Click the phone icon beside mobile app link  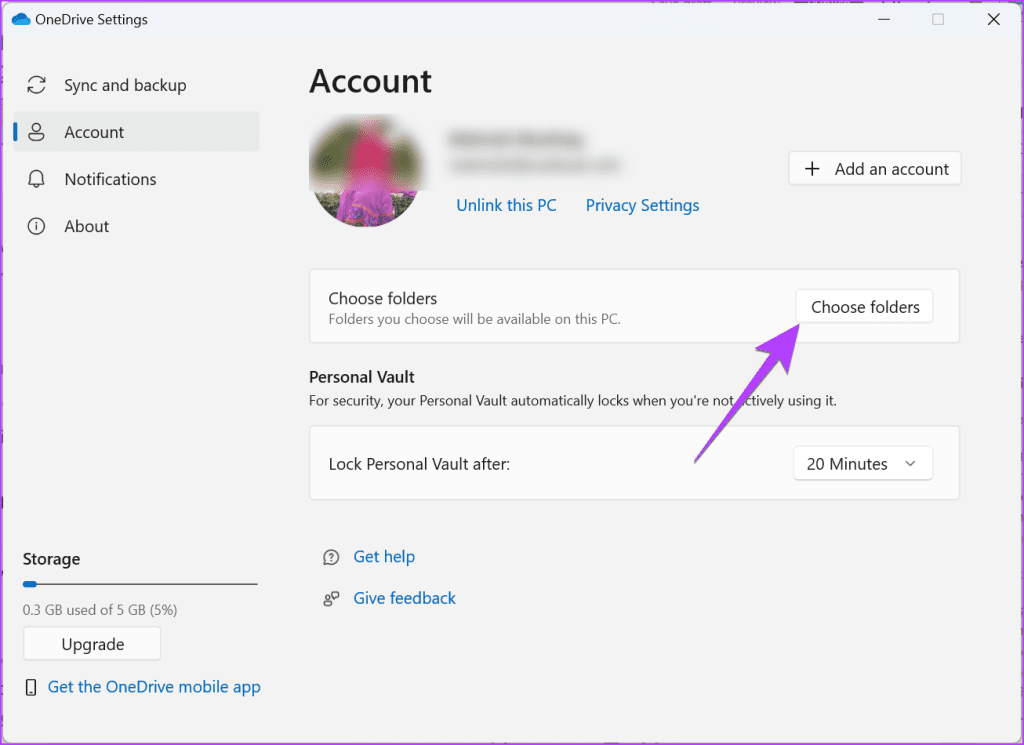click(x=31, y=687)
